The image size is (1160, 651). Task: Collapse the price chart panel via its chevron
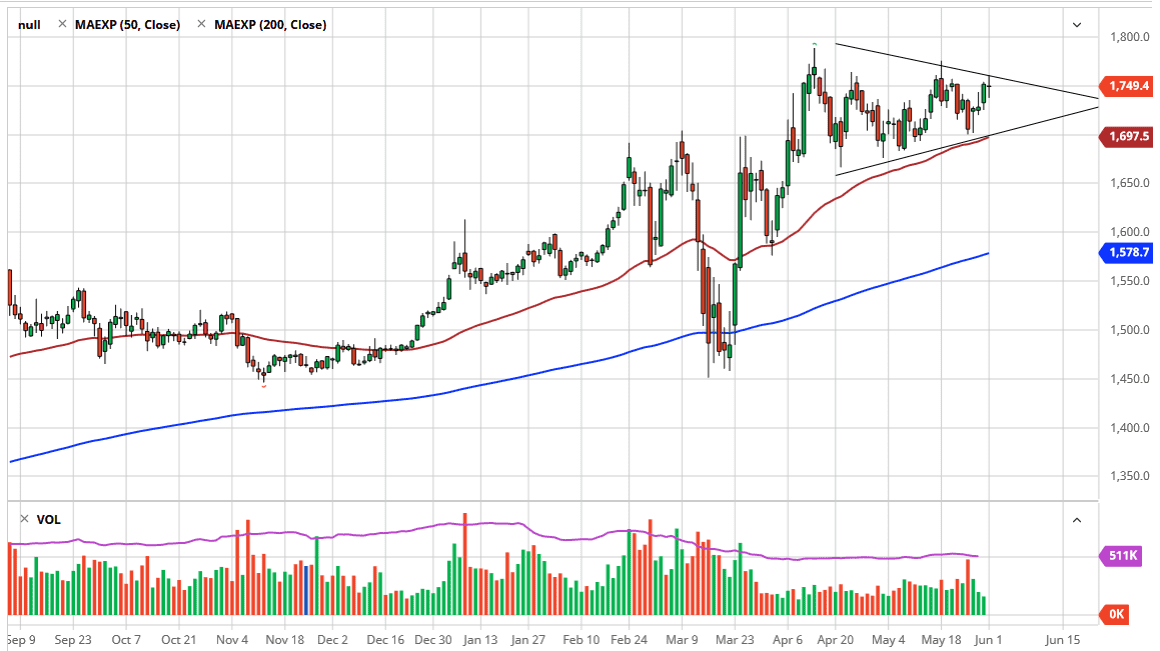pyautogui.click(x=1077, y=24)
